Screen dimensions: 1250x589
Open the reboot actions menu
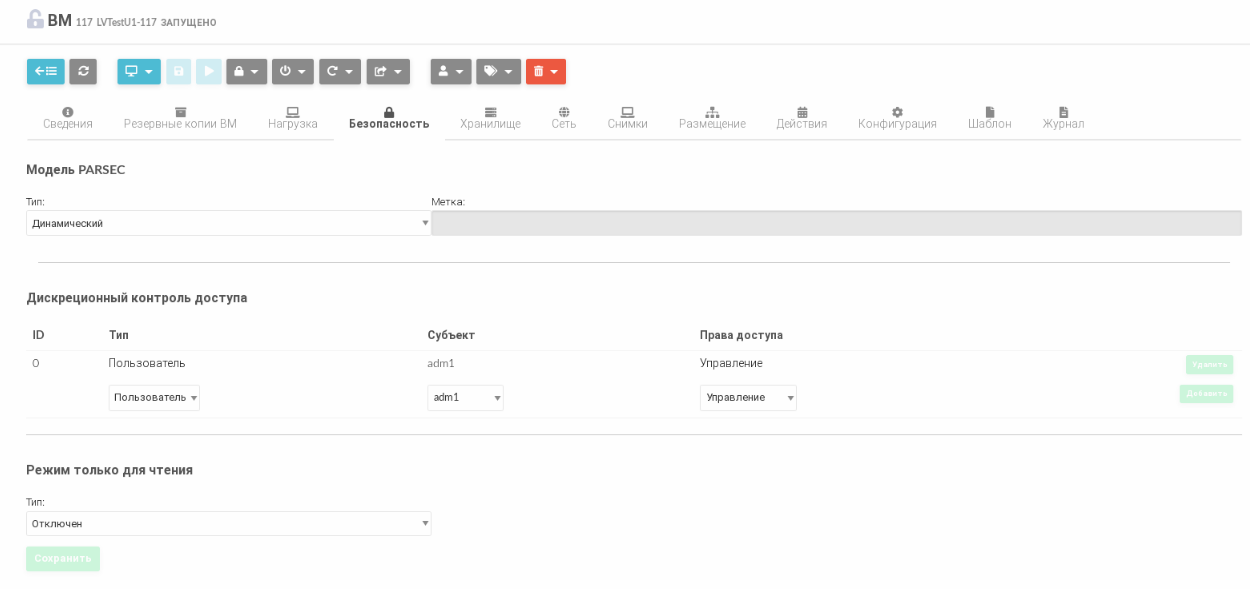pyautogui.click(x=340, y=72)
